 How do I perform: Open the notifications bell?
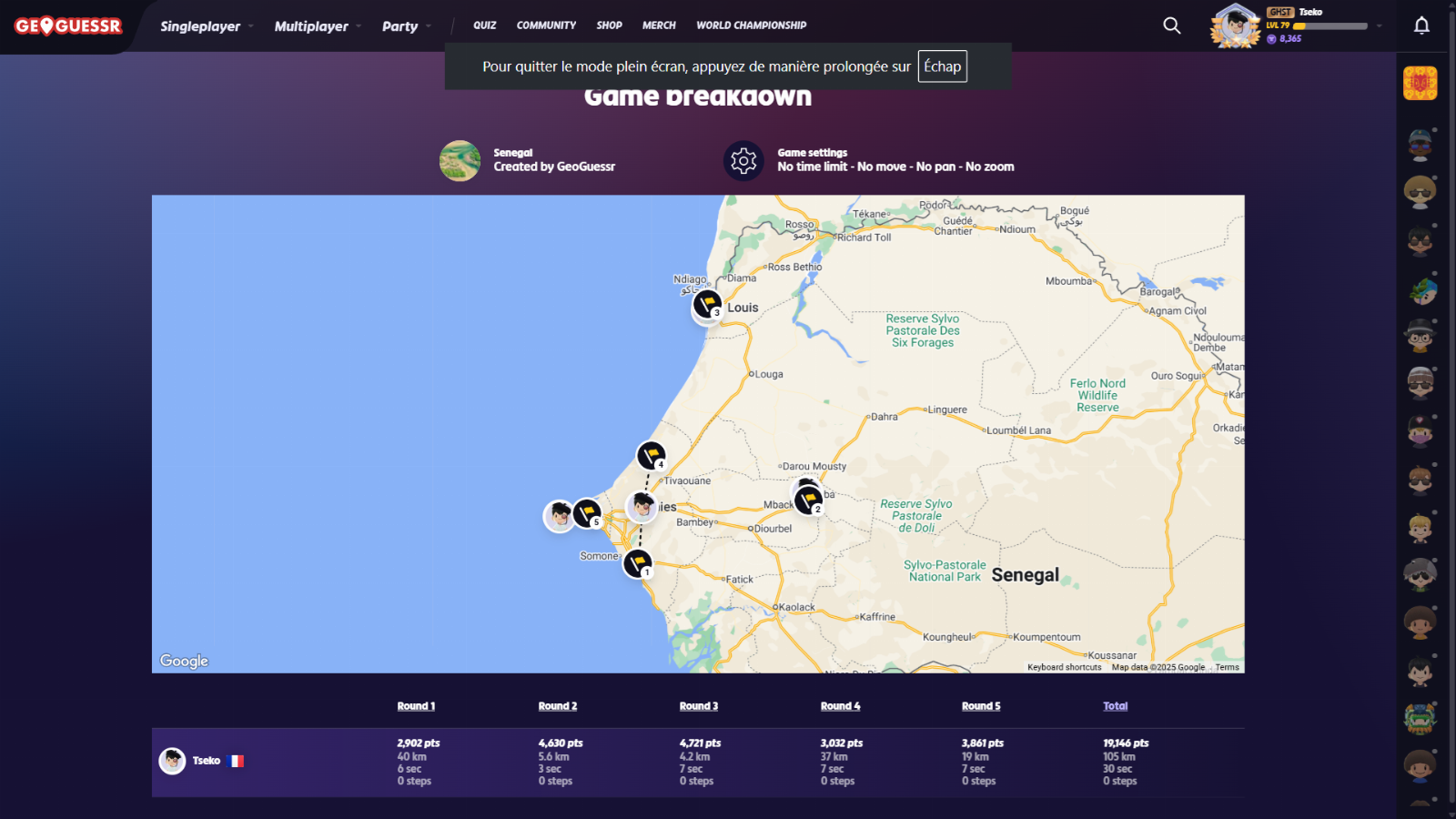tap(1421, 25)
